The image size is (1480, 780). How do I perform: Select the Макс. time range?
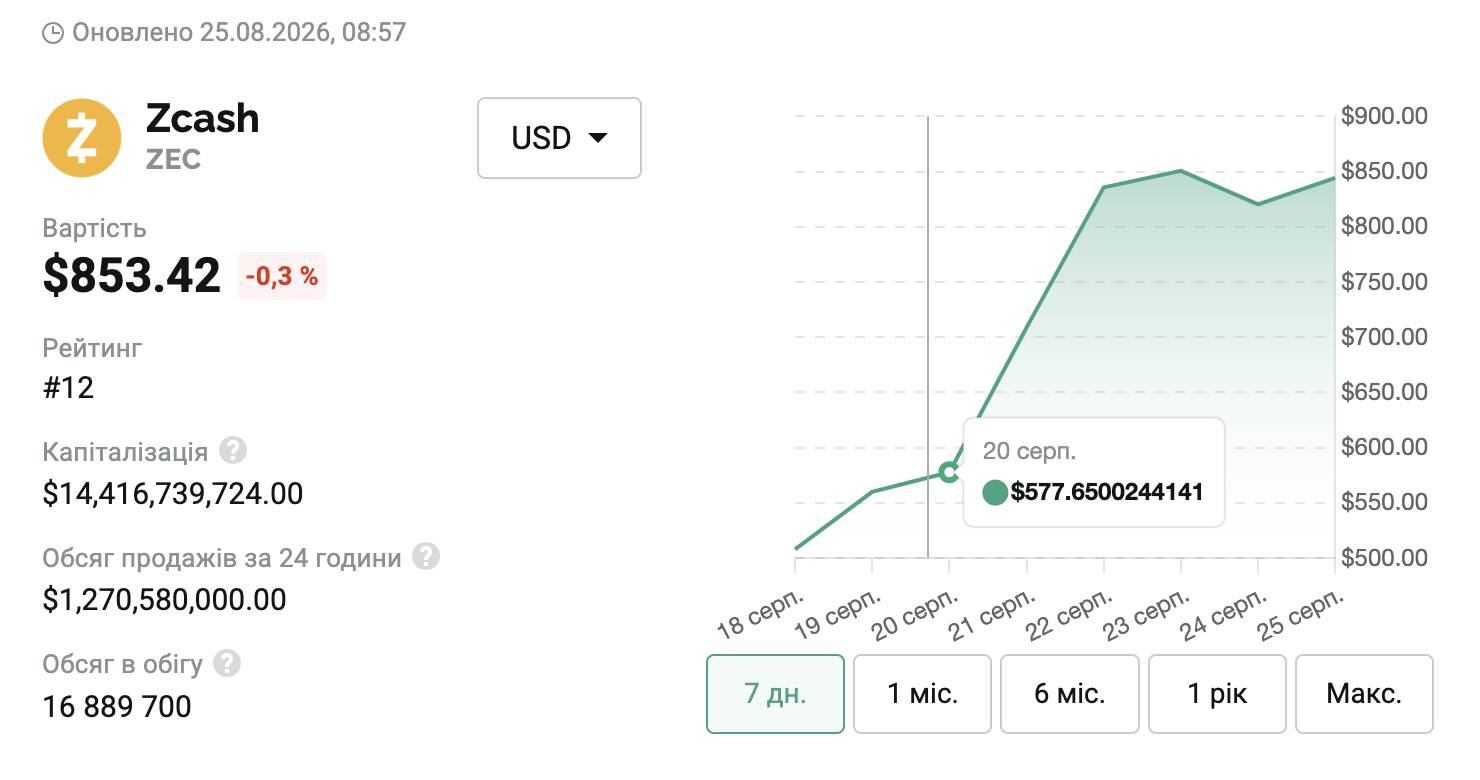(1364, 694)
